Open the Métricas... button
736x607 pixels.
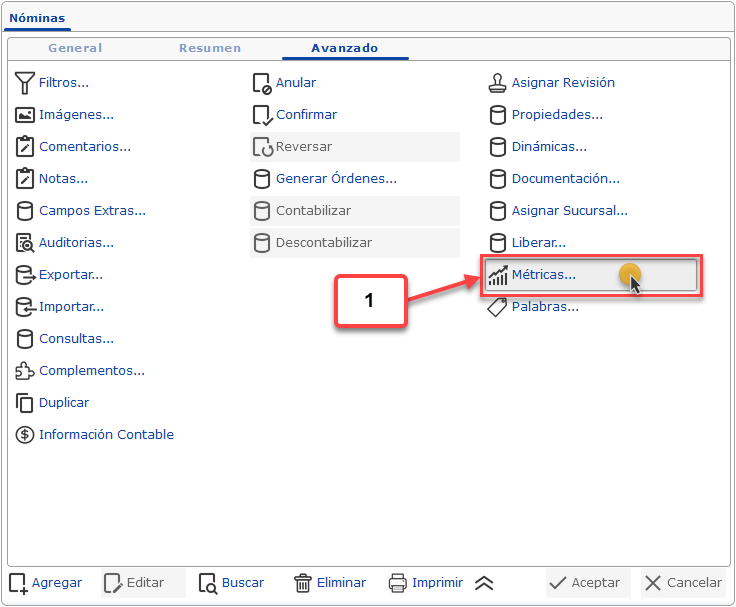(591, 275)
